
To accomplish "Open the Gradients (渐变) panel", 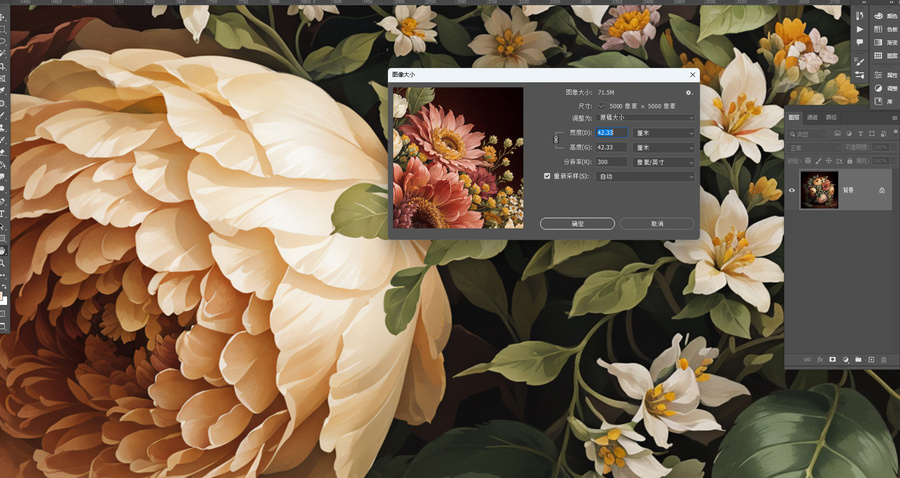I will tap(885, 42).
